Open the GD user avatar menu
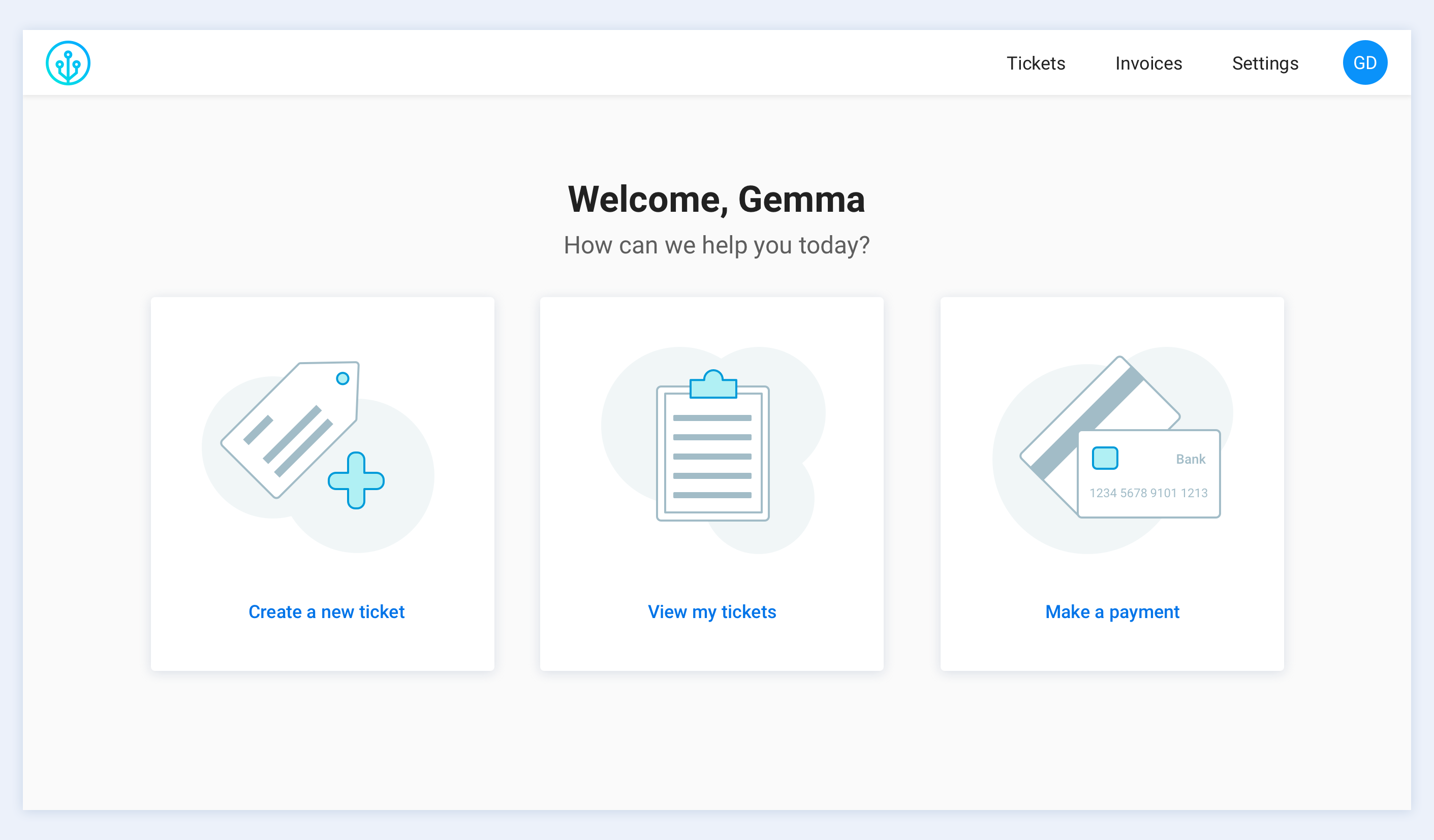 click(x=1364, y=62)
